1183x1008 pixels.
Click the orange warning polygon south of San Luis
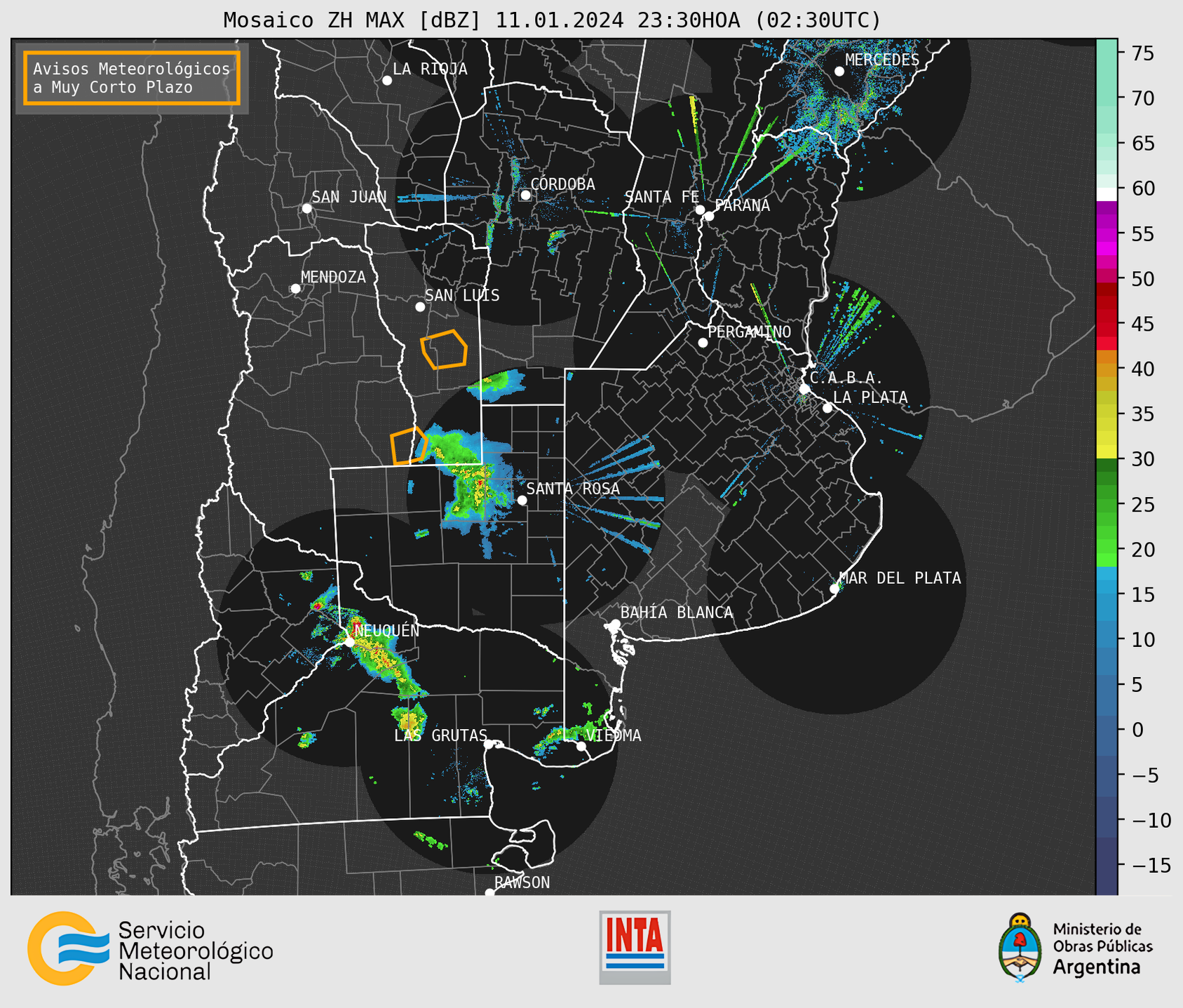click(x=444, y=349)
